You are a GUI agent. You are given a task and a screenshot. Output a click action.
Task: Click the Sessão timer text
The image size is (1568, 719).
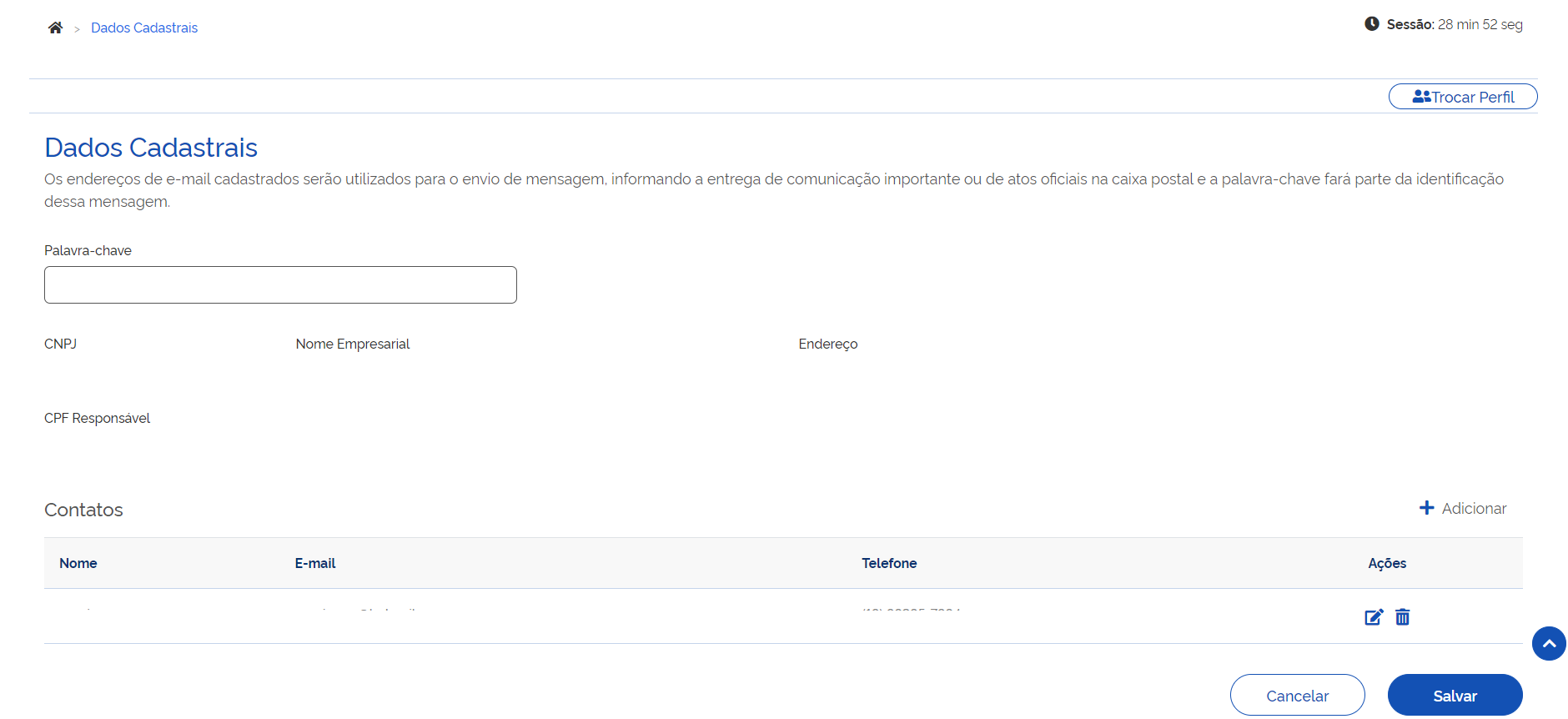pos(1455,24)
